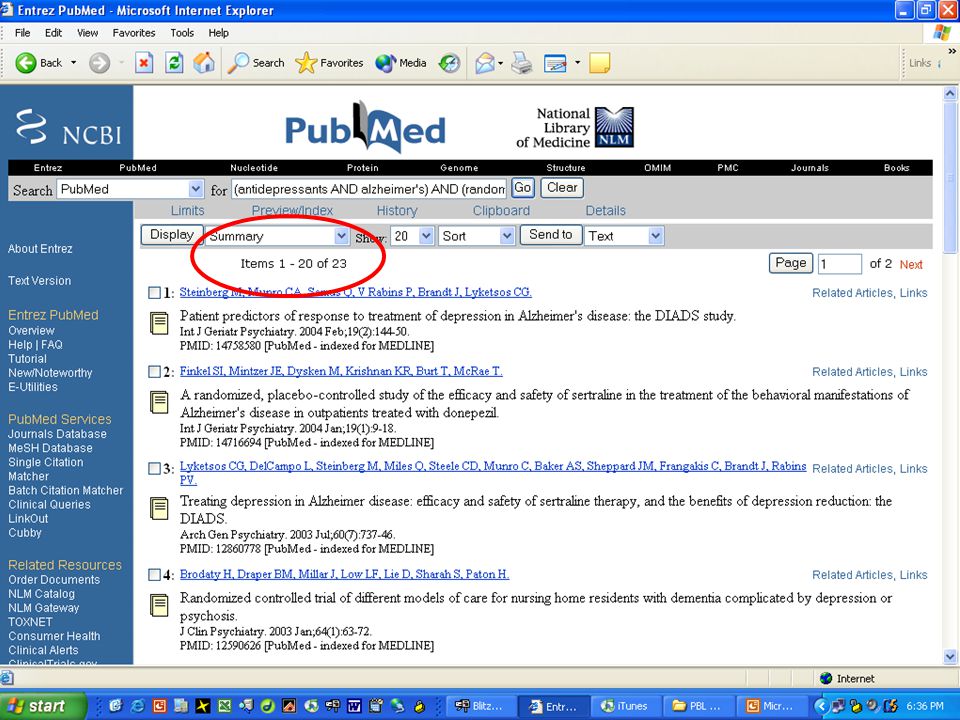The image size is (960, 720).
Task: Switch to the Limits tab
Action: click(187, 211)
